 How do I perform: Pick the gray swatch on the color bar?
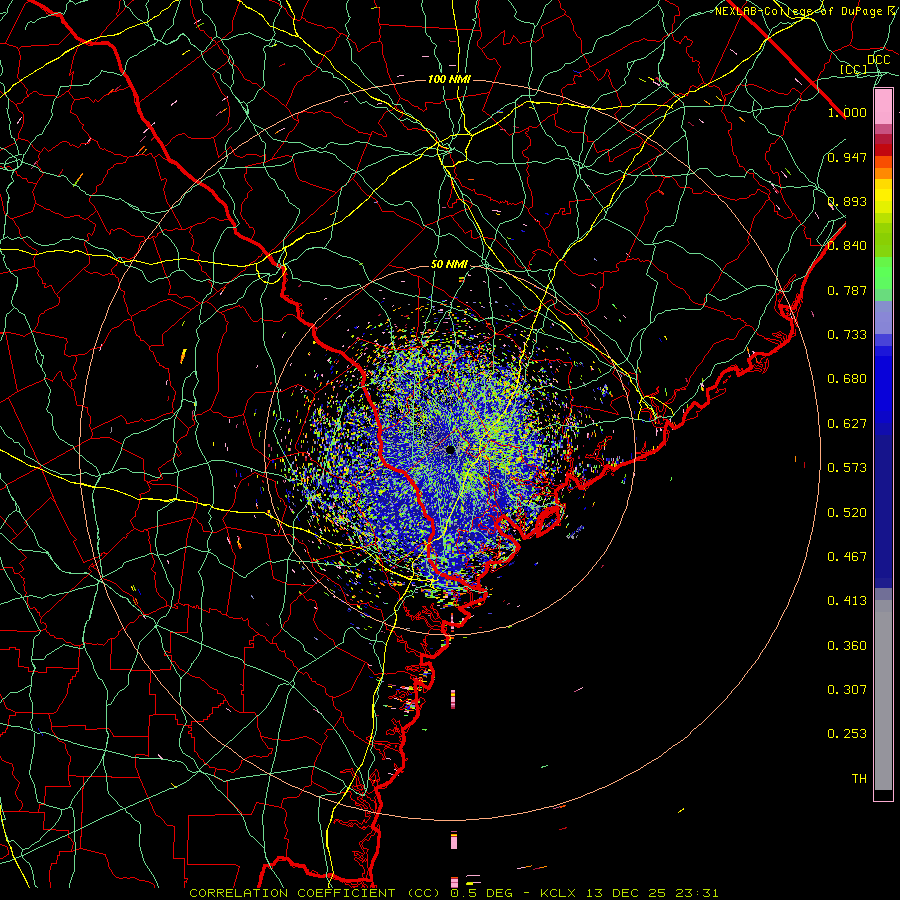tap(883, 695)
